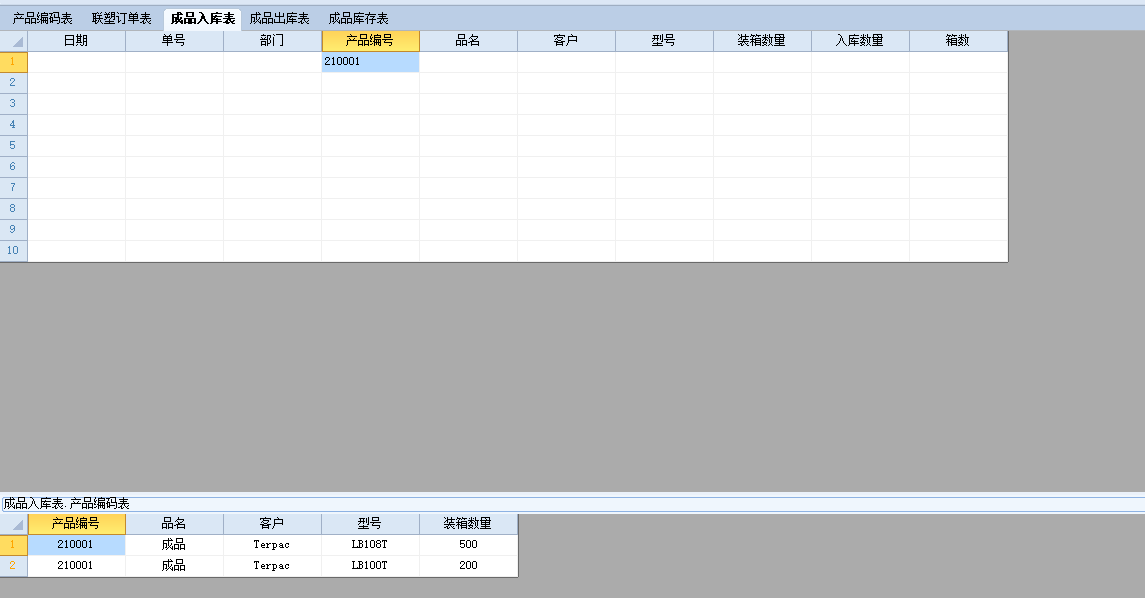Select row header 5 in upper grid

pos(14,146)
